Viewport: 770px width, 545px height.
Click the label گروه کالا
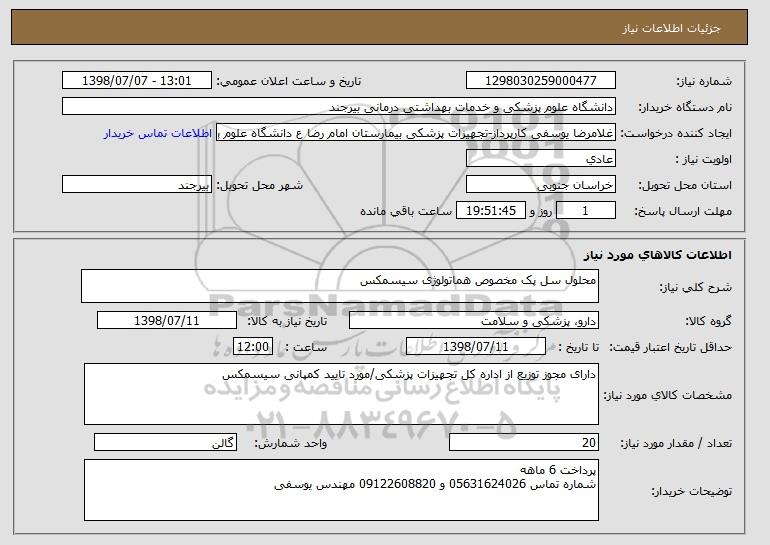coord(709,322)
